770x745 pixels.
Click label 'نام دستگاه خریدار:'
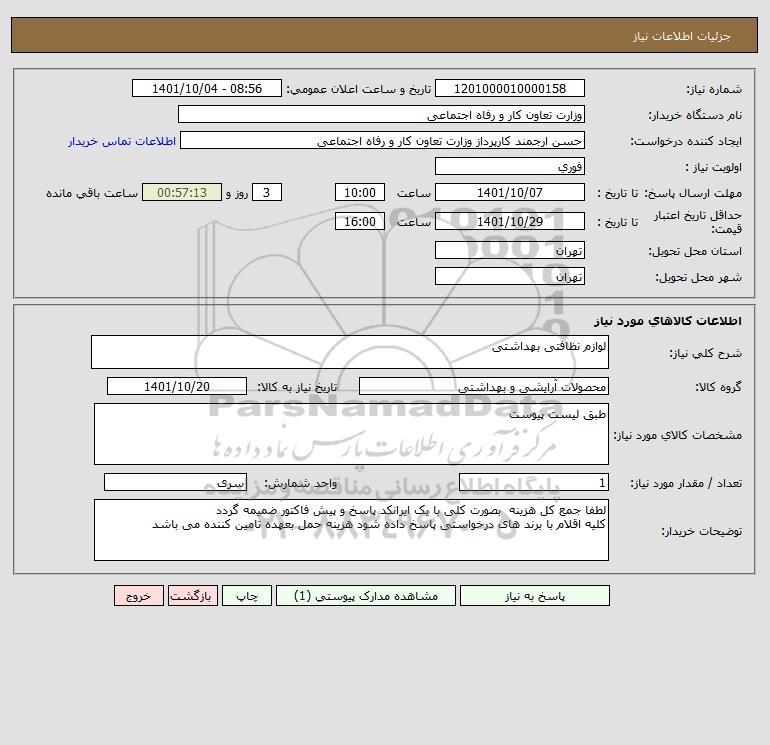pos(695,115)
